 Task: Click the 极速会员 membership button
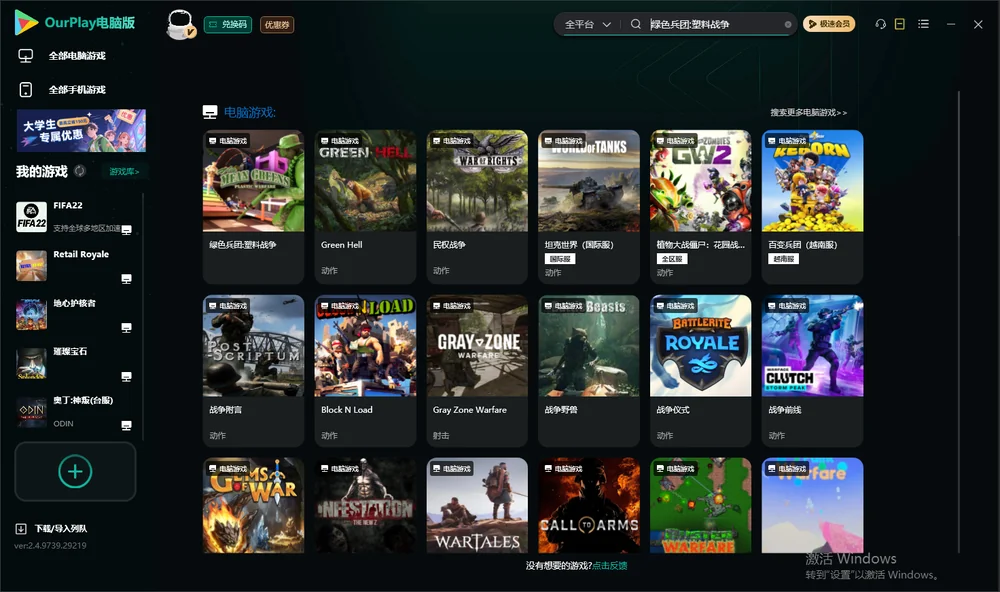(829, 24)
